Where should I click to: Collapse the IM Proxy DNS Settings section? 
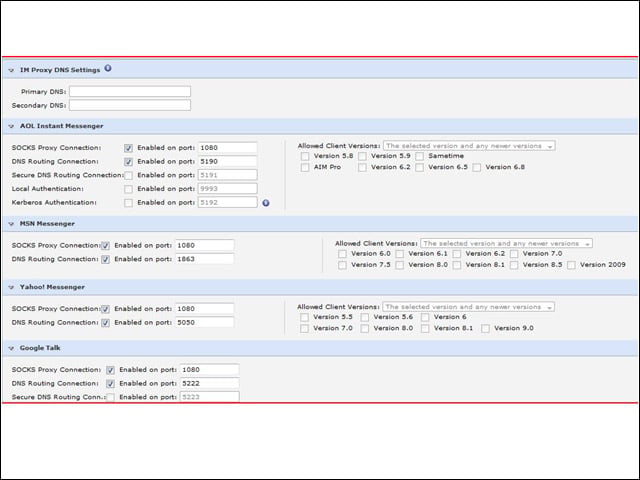point(11,70)
